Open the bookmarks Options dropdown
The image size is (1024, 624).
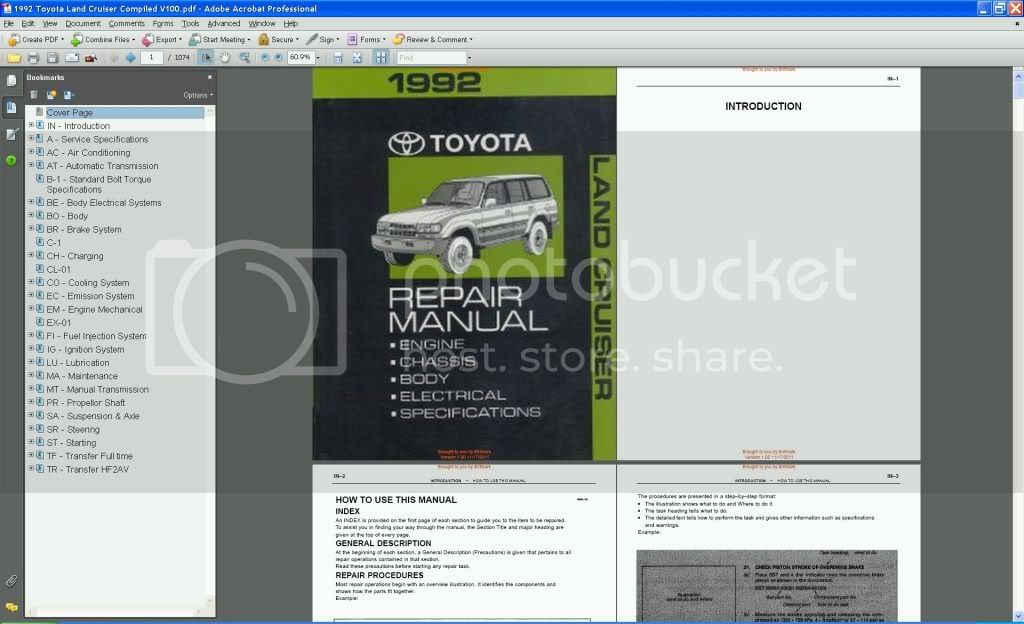tap(197, 95)
